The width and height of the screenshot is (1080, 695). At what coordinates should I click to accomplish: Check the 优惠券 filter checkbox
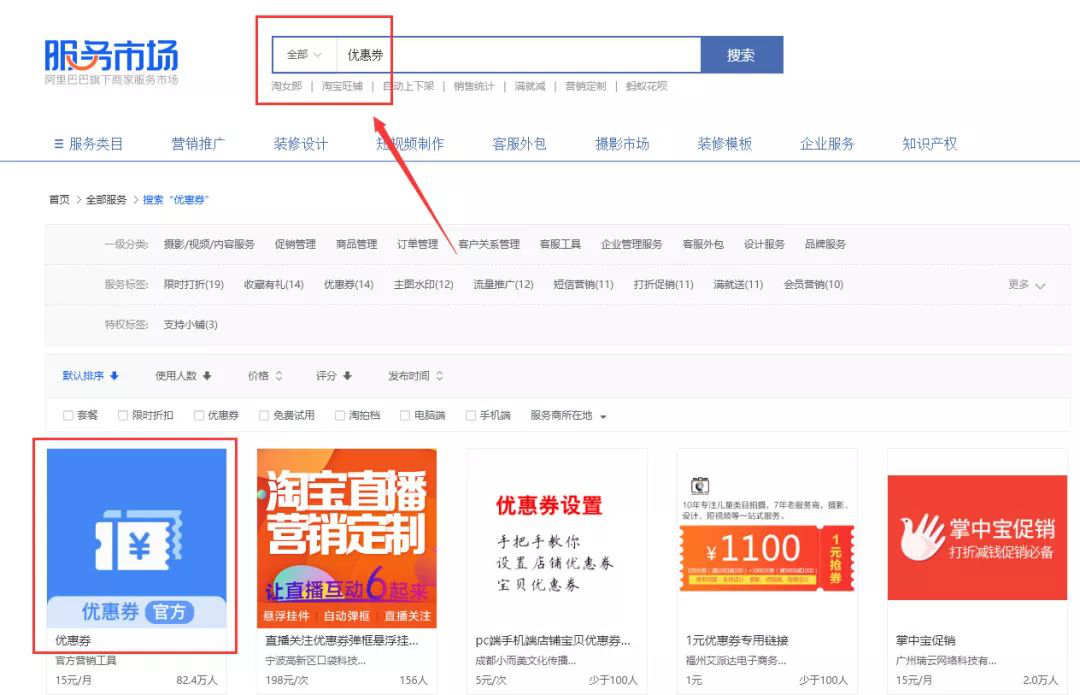coord(199,415)
